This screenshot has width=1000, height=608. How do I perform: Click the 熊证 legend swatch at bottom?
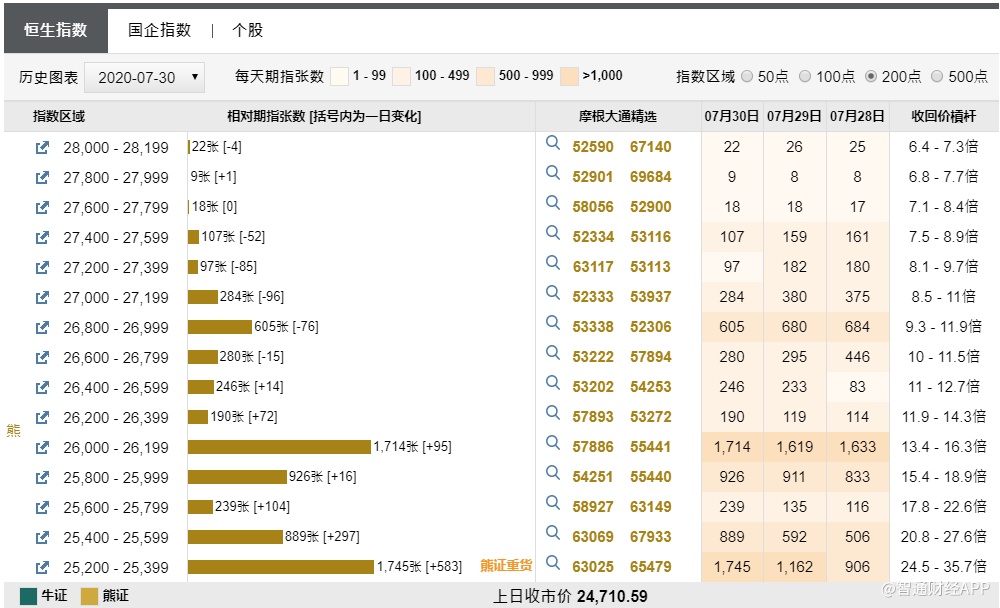(90, 596)
